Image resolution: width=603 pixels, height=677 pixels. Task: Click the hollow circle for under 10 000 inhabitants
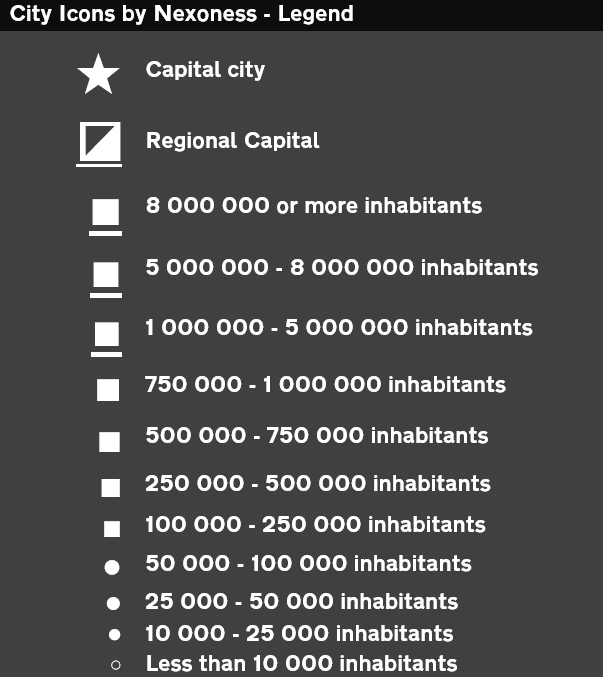point(115,665)
